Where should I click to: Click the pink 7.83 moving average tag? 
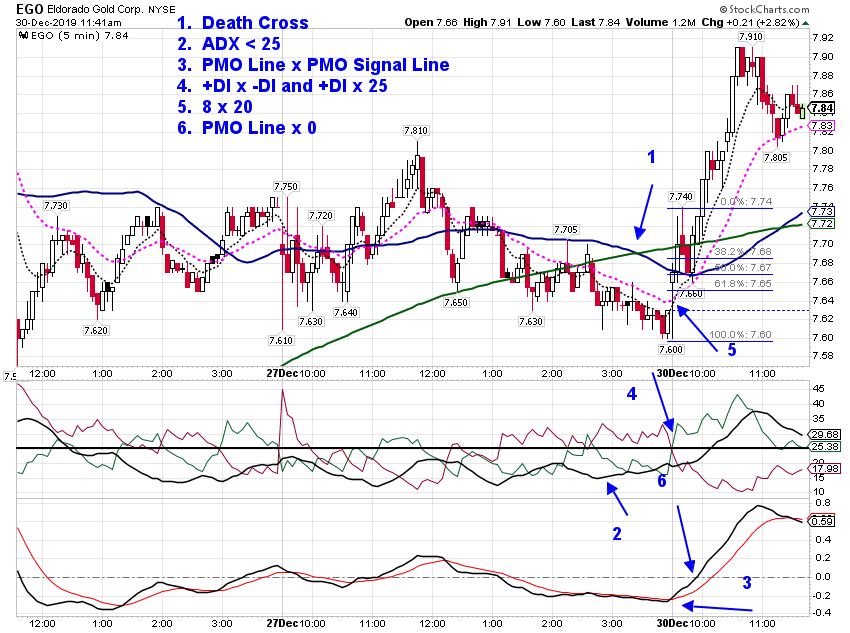(822, 126)
